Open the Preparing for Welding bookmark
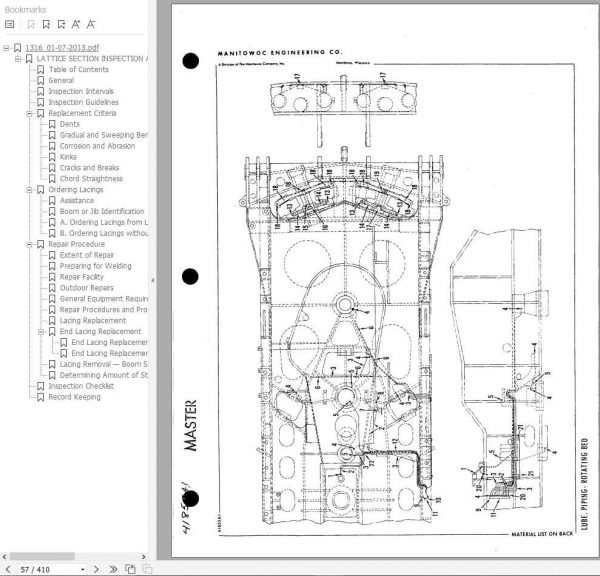Viewport: 600px width, 576px height. click(x=96, y=266)
